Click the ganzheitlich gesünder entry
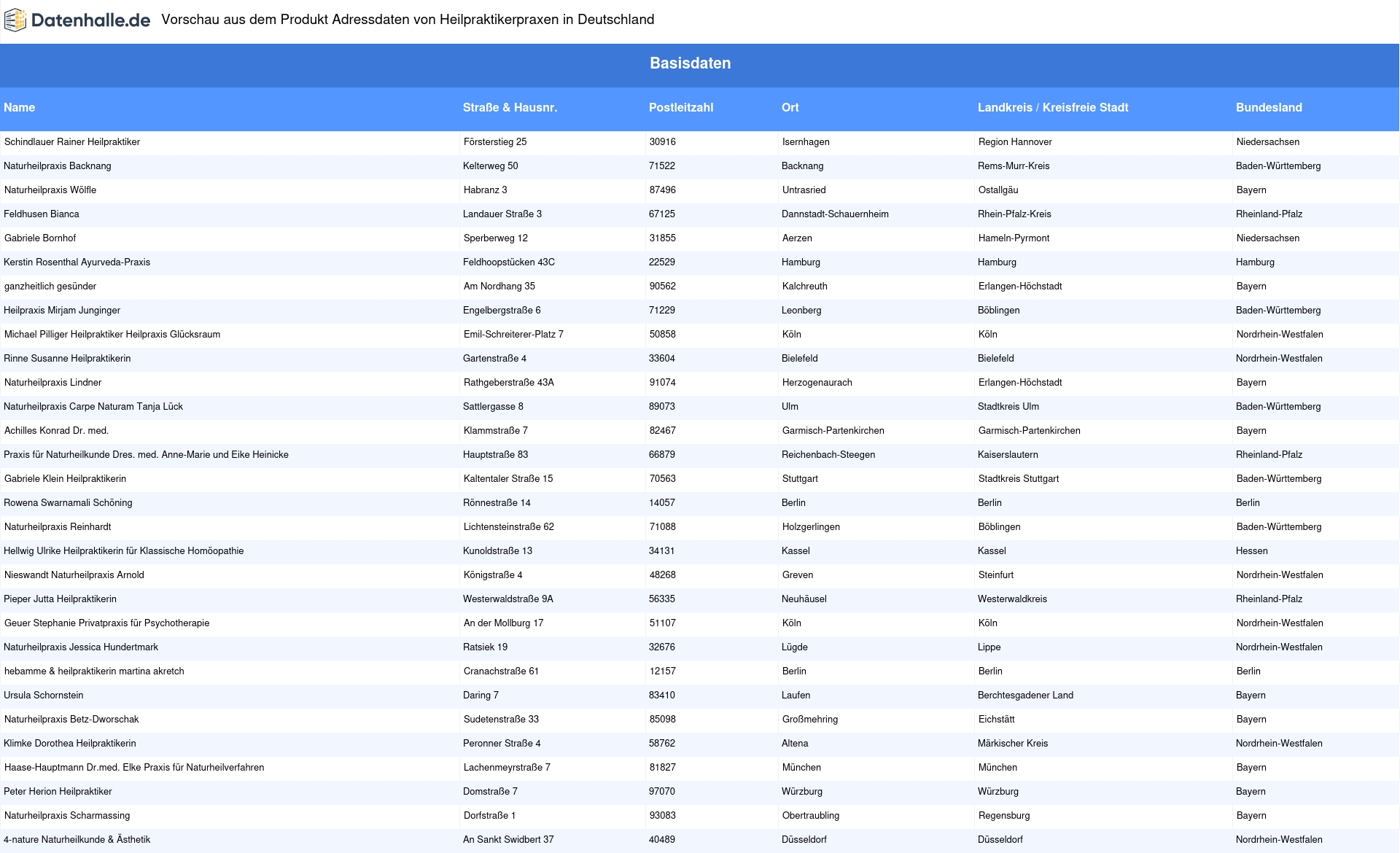Screen dimensions: 1400x853 [50, 287]
